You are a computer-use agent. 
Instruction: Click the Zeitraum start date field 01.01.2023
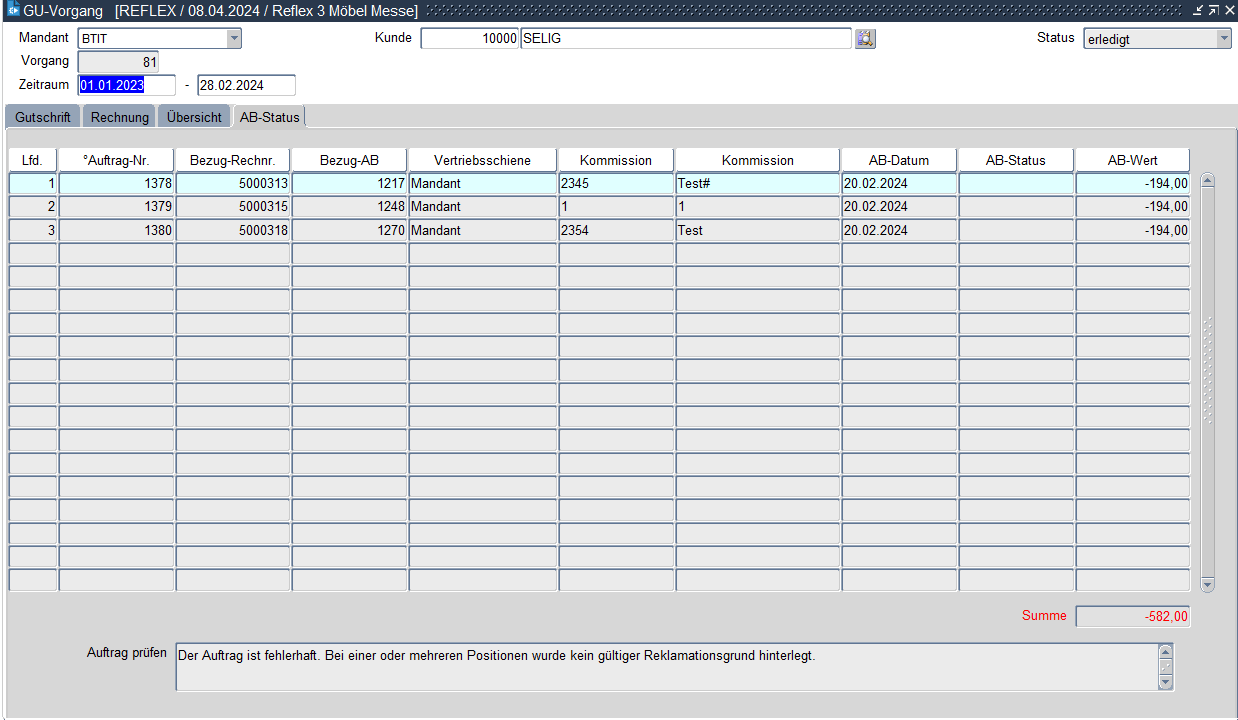pos(126,85)
